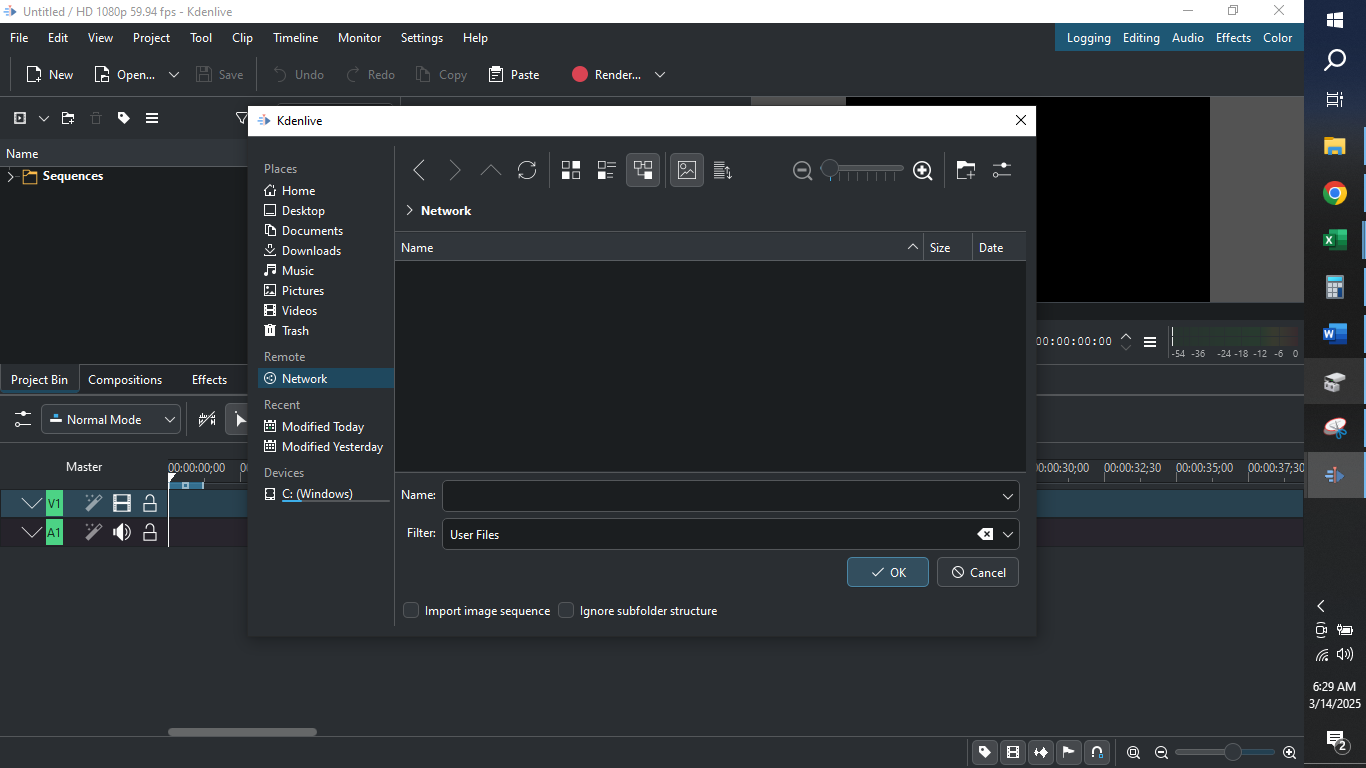Switch to the Editing workspace
Image resolution: width=1366 pixels, height=768 pixels.
tap(1141, 38)
